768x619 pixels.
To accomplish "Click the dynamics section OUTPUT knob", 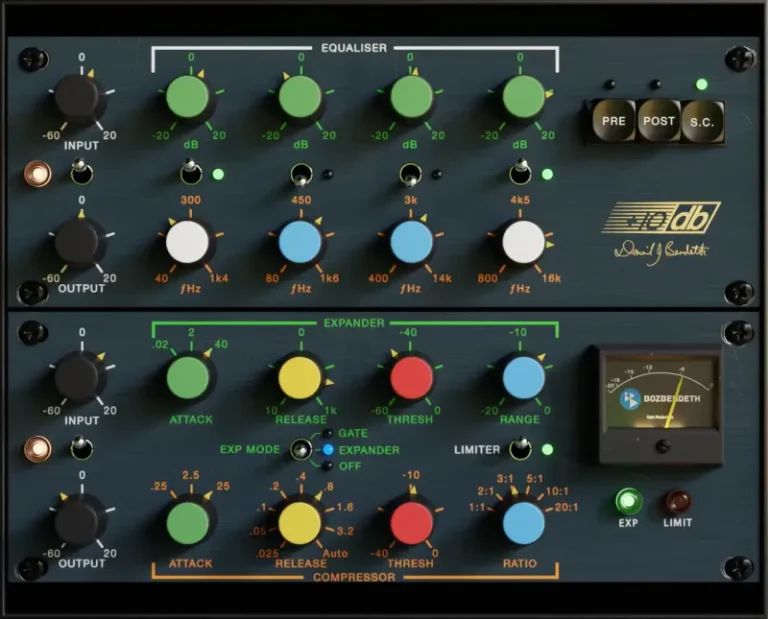I will point(76,521).
